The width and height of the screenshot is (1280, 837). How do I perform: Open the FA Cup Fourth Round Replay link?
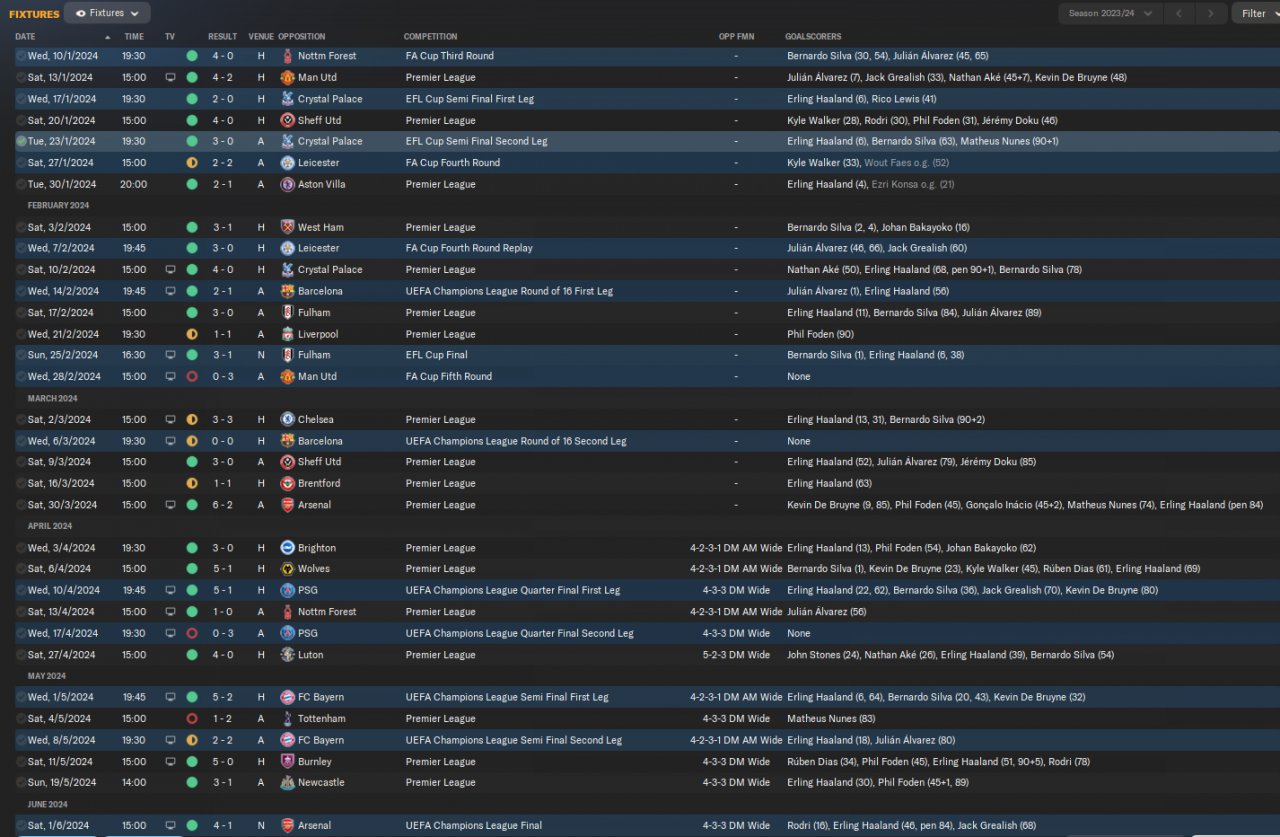(469, 248)
